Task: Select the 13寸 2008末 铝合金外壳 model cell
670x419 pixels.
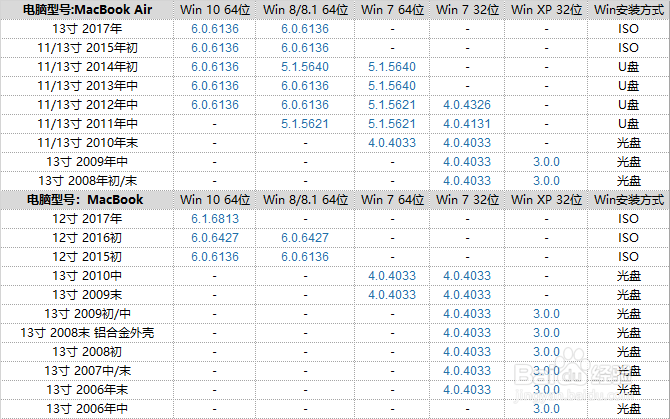Action: tap(87, 333)
